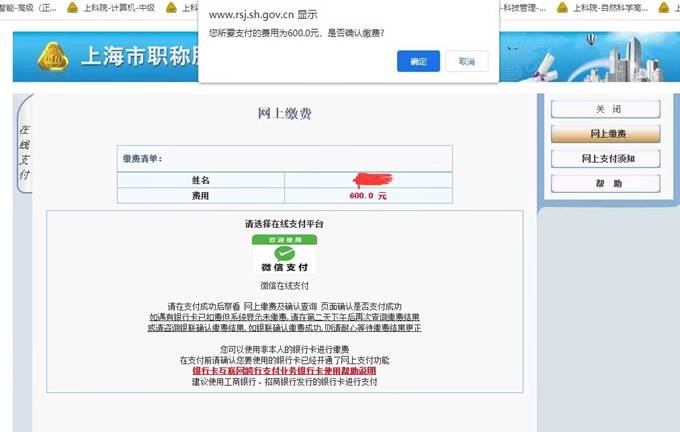Click the 建议使用工商银行 recommendation line
This screenshot has width=680, height=432.
tap(284, 382)
